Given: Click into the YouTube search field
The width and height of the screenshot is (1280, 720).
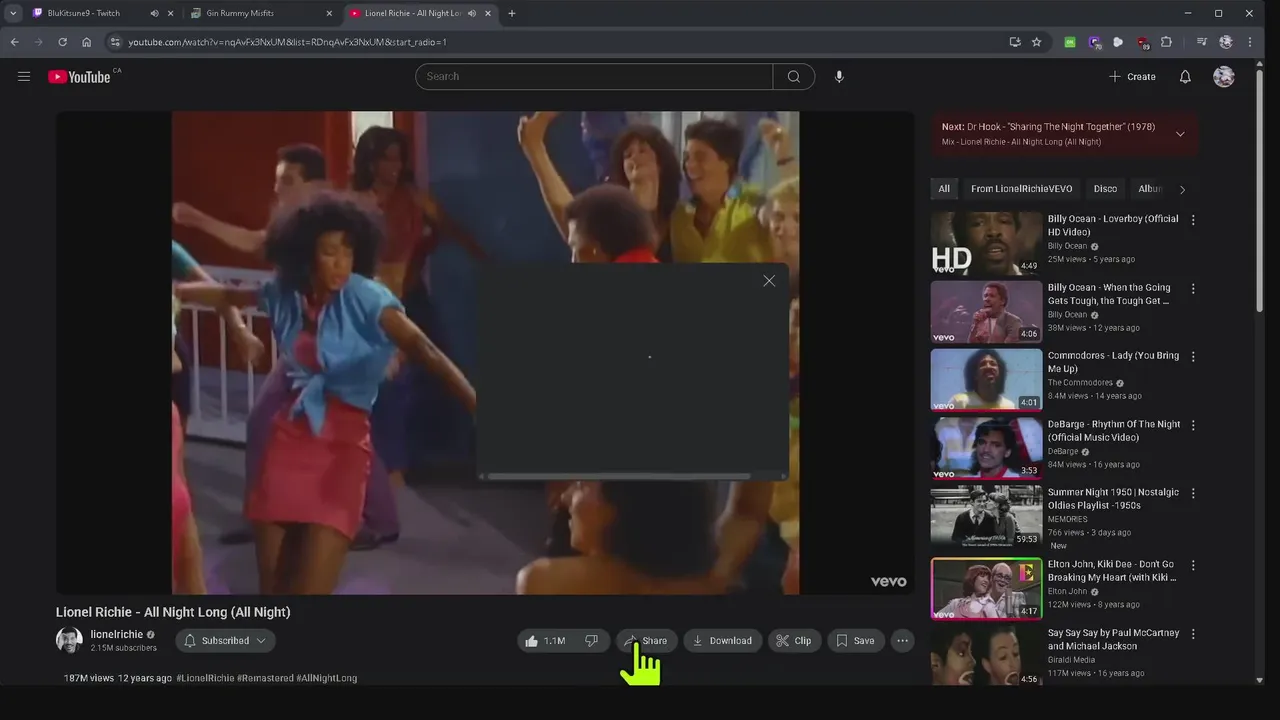Looking at the screenshot, I should (x=594, y=76).
